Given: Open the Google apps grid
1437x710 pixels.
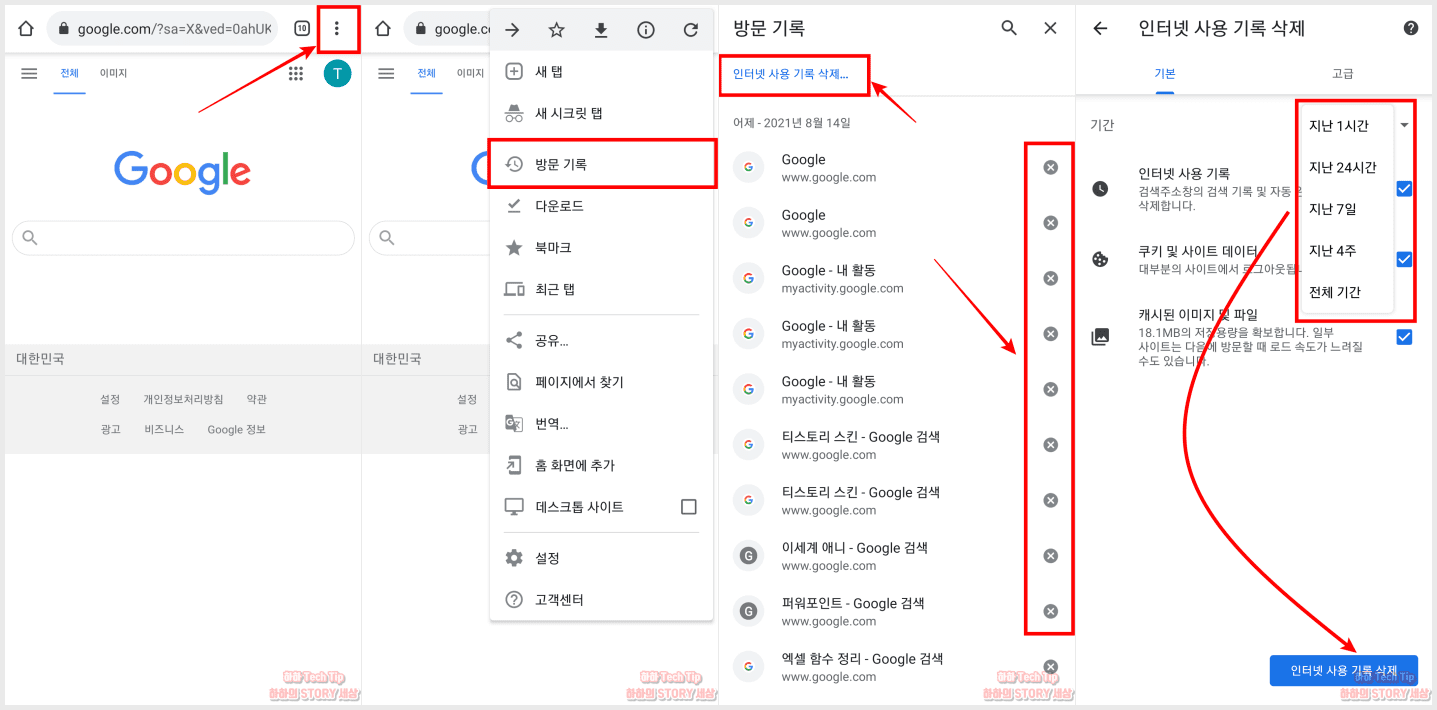Looking at the screenshot, I should click(x=296, y=73).
